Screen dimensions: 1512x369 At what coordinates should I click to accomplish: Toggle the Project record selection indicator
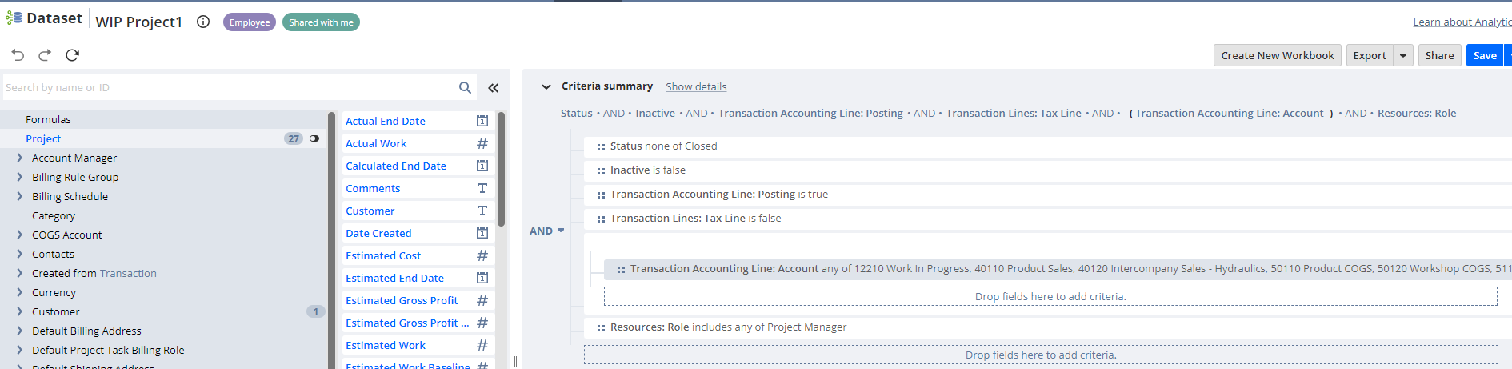coord(314,139)
